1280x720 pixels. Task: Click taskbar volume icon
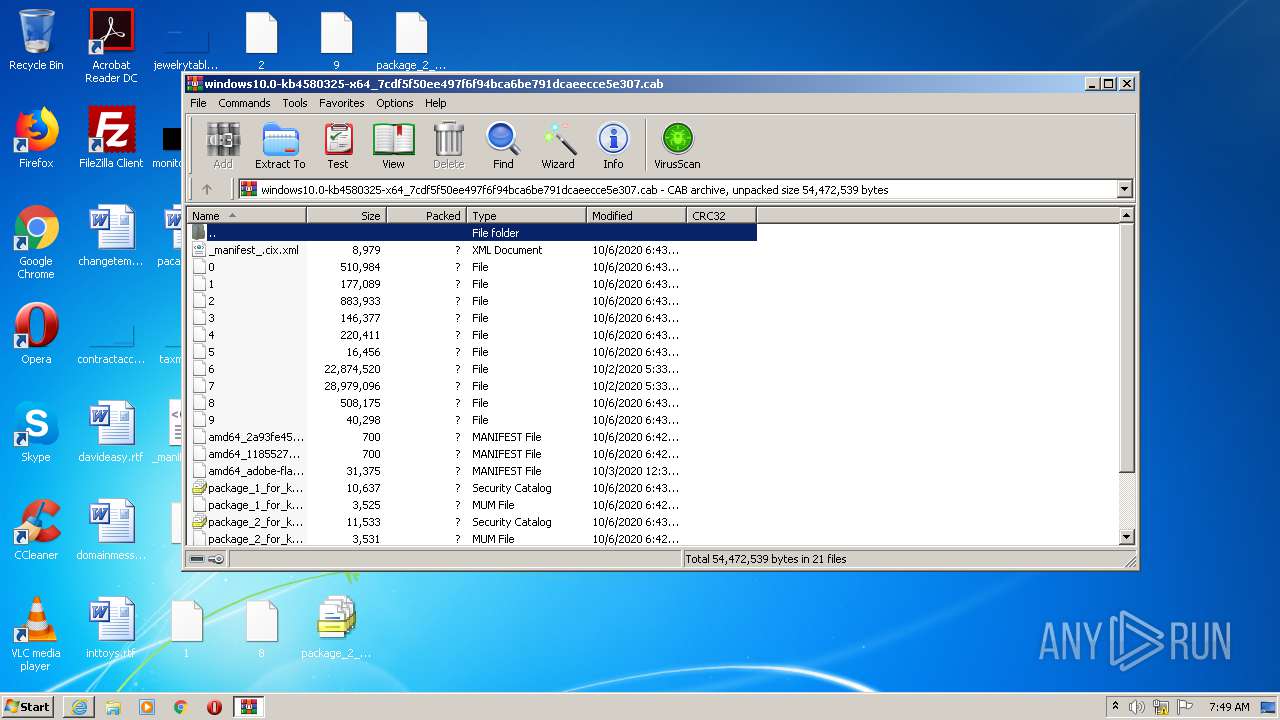coord(1138,707)
